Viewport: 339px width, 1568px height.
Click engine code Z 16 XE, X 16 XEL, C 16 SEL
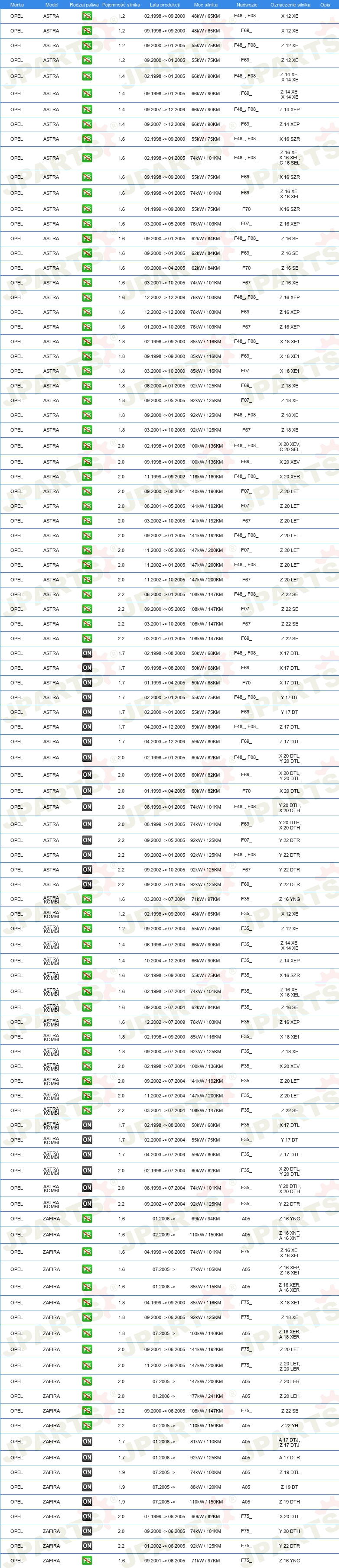[290, 158]
